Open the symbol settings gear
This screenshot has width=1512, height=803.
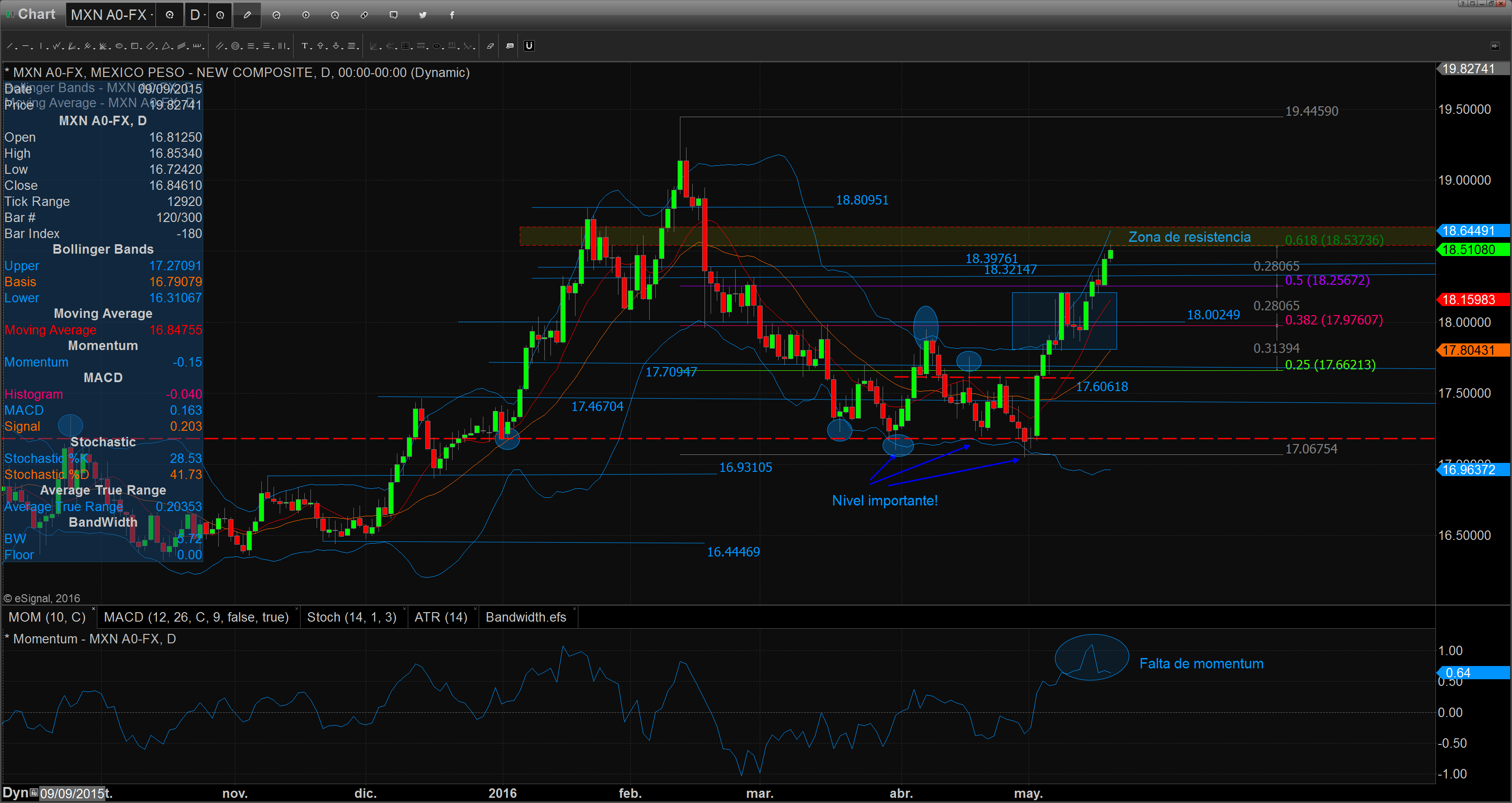pyautogui.click(x=170, y=15)
